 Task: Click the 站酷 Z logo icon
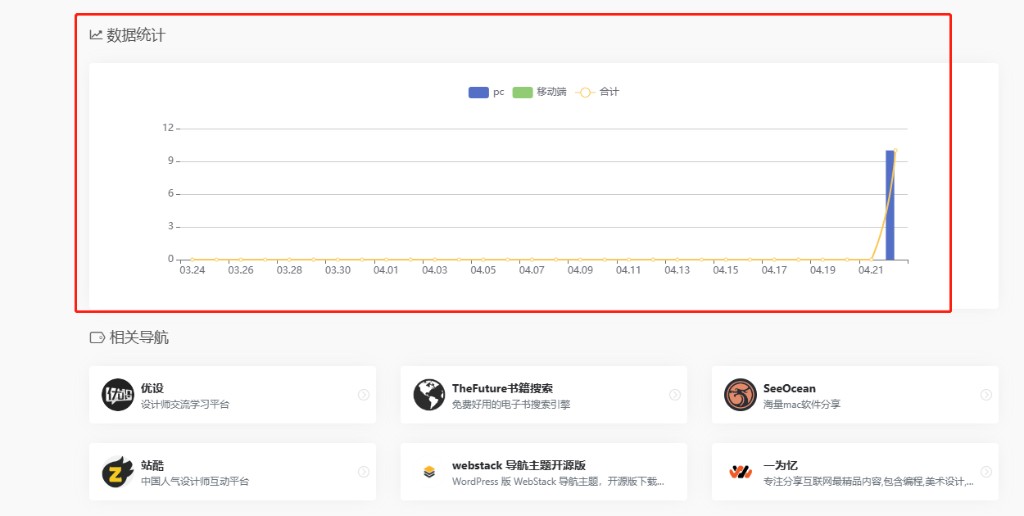click(x=118, y=472)
